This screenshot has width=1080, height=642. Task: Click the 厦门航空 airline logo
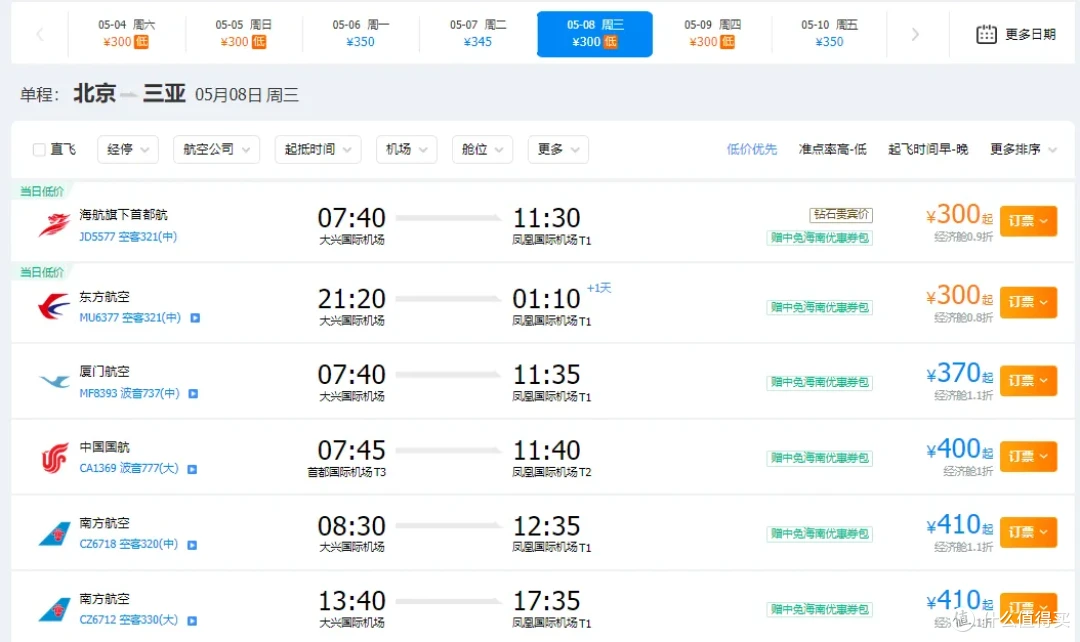tap(54, 381)
